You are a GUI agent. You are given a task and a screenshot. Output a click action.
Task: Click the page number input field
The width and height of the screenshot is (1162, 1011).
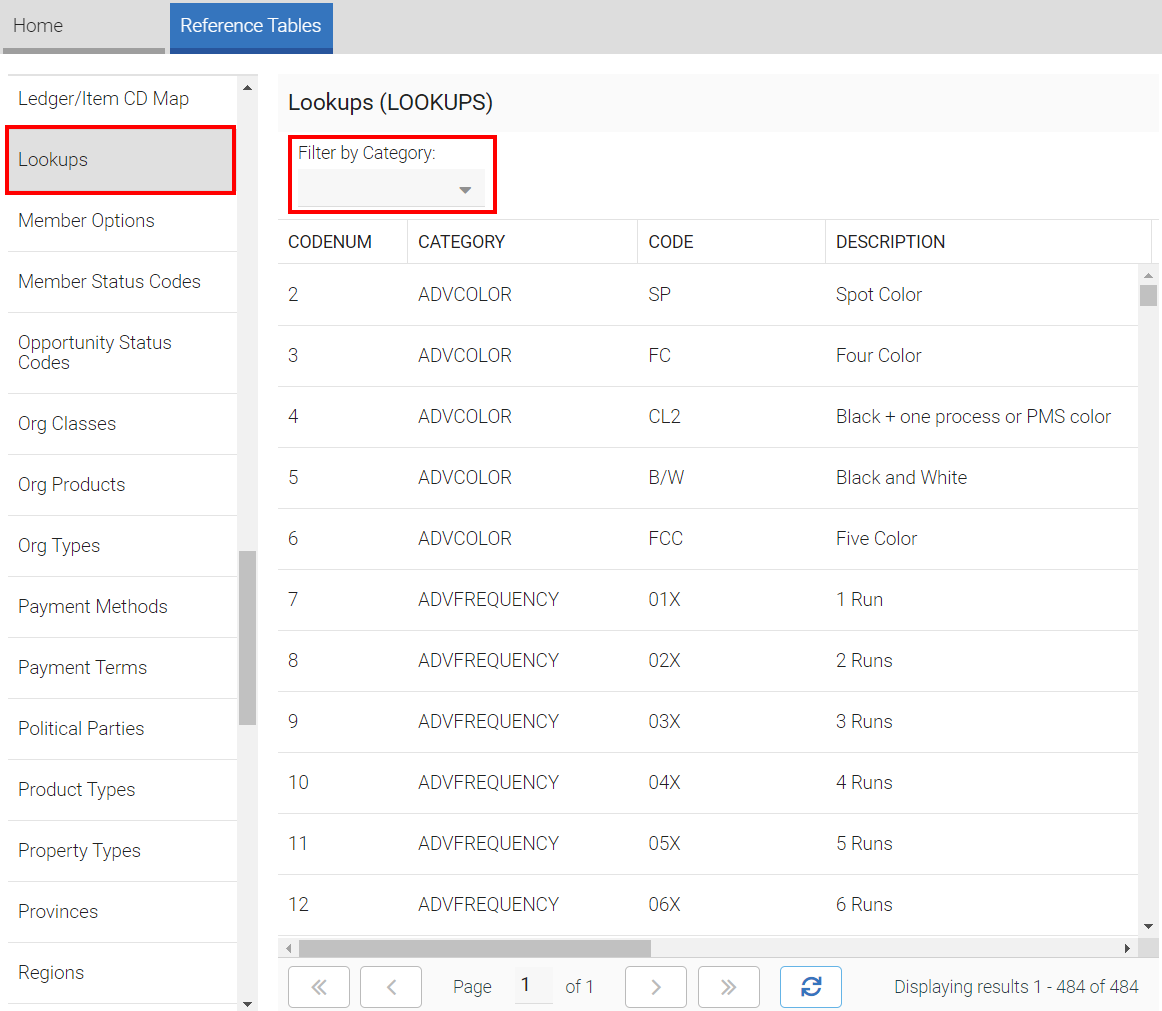coord(533,986)
